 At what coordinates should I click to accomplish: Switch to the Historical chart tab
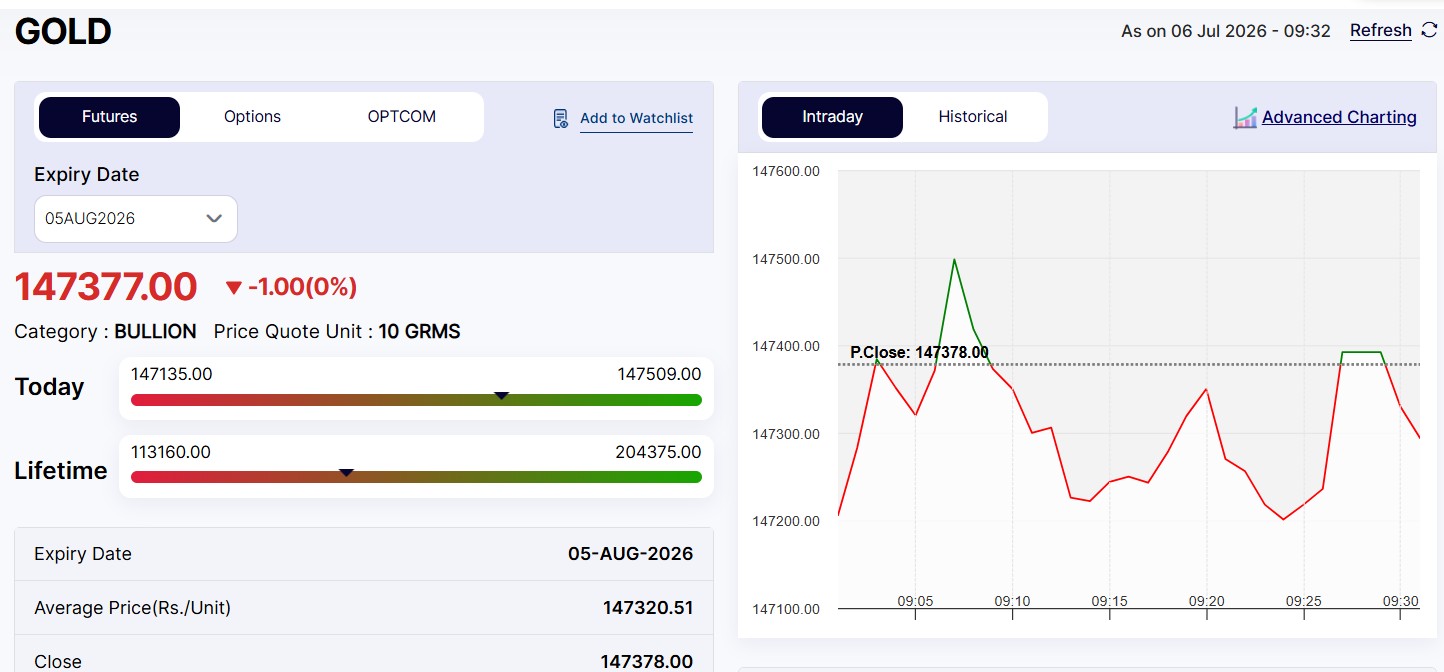[x=973, y=117]
